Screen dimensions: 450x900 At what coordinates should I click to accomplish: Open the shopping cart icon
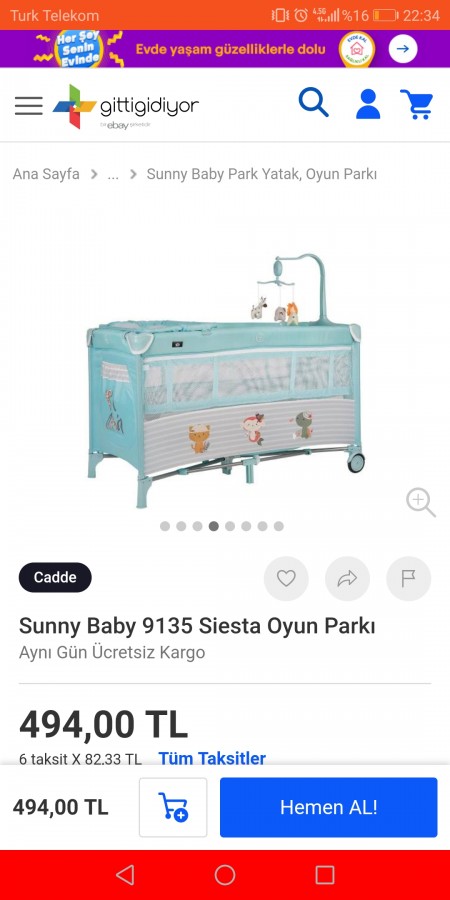pos(417,104)
